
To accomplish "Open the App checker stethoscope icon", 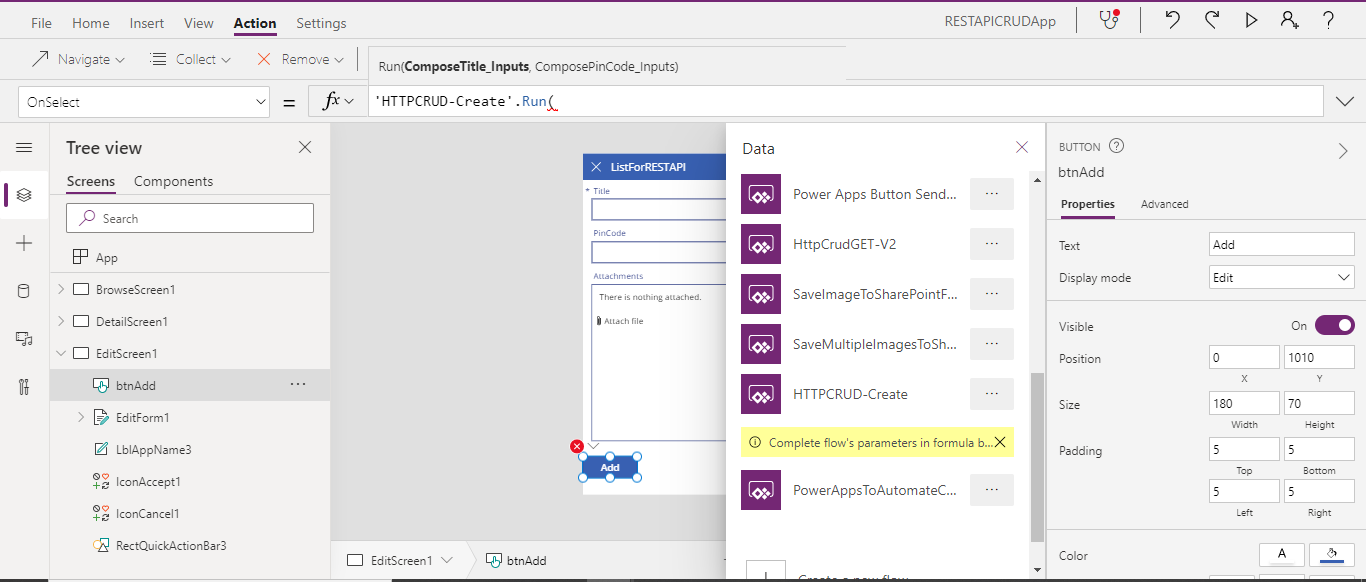I will (x=1108, y=20).
